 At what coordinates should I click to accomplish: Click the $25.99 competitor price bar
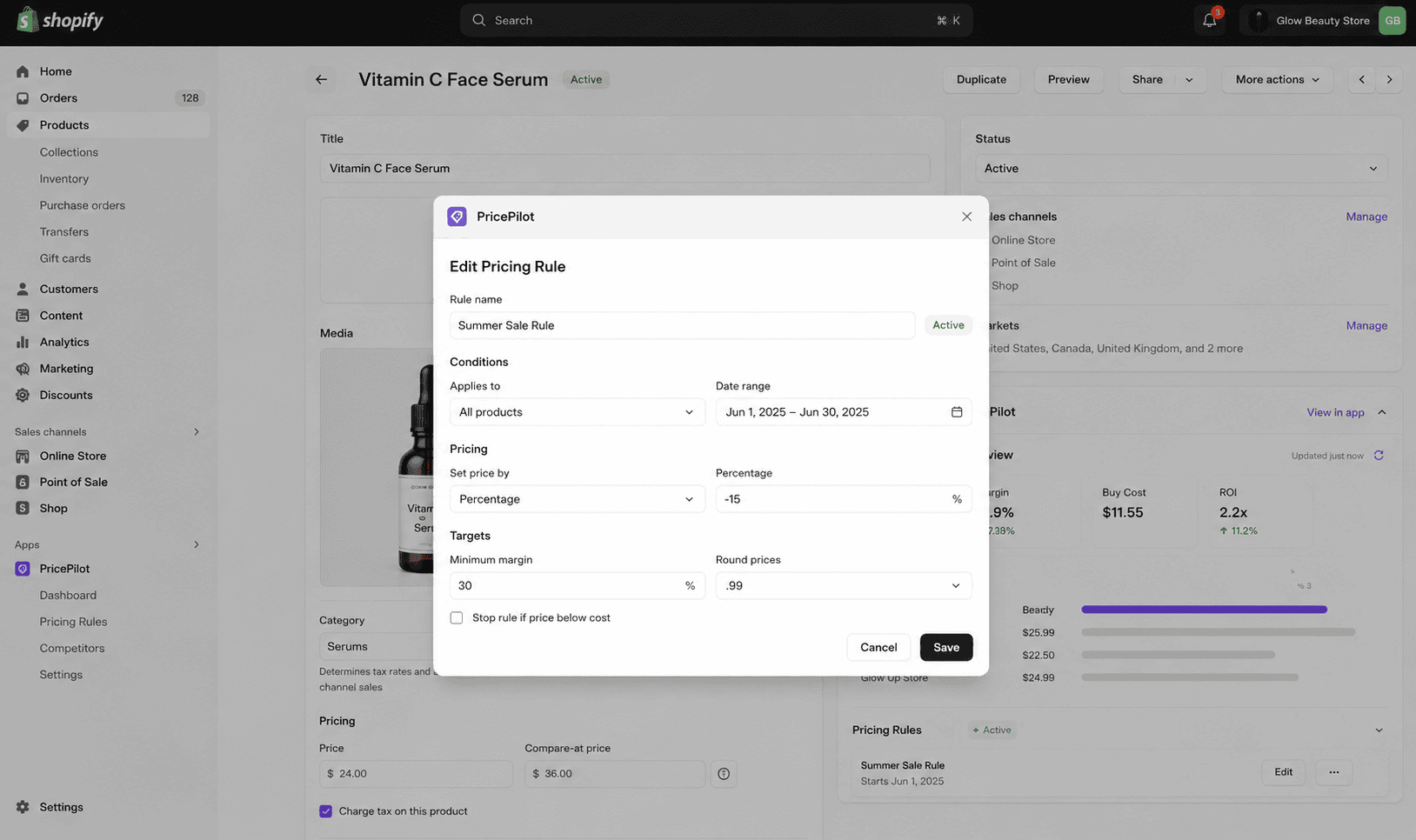pos(1218,632)
